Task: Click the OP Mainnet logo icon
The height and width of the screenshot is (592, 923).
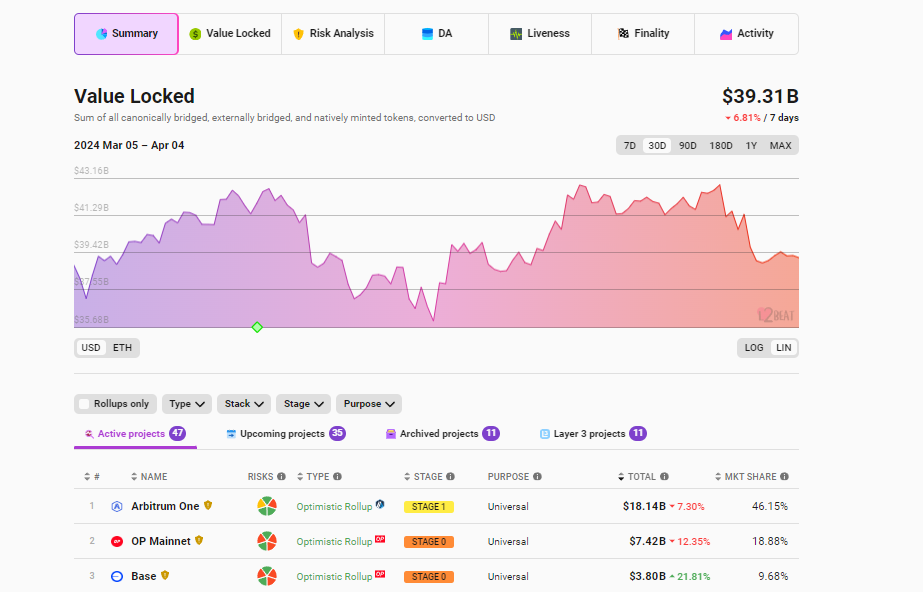Action: point(117,541)
